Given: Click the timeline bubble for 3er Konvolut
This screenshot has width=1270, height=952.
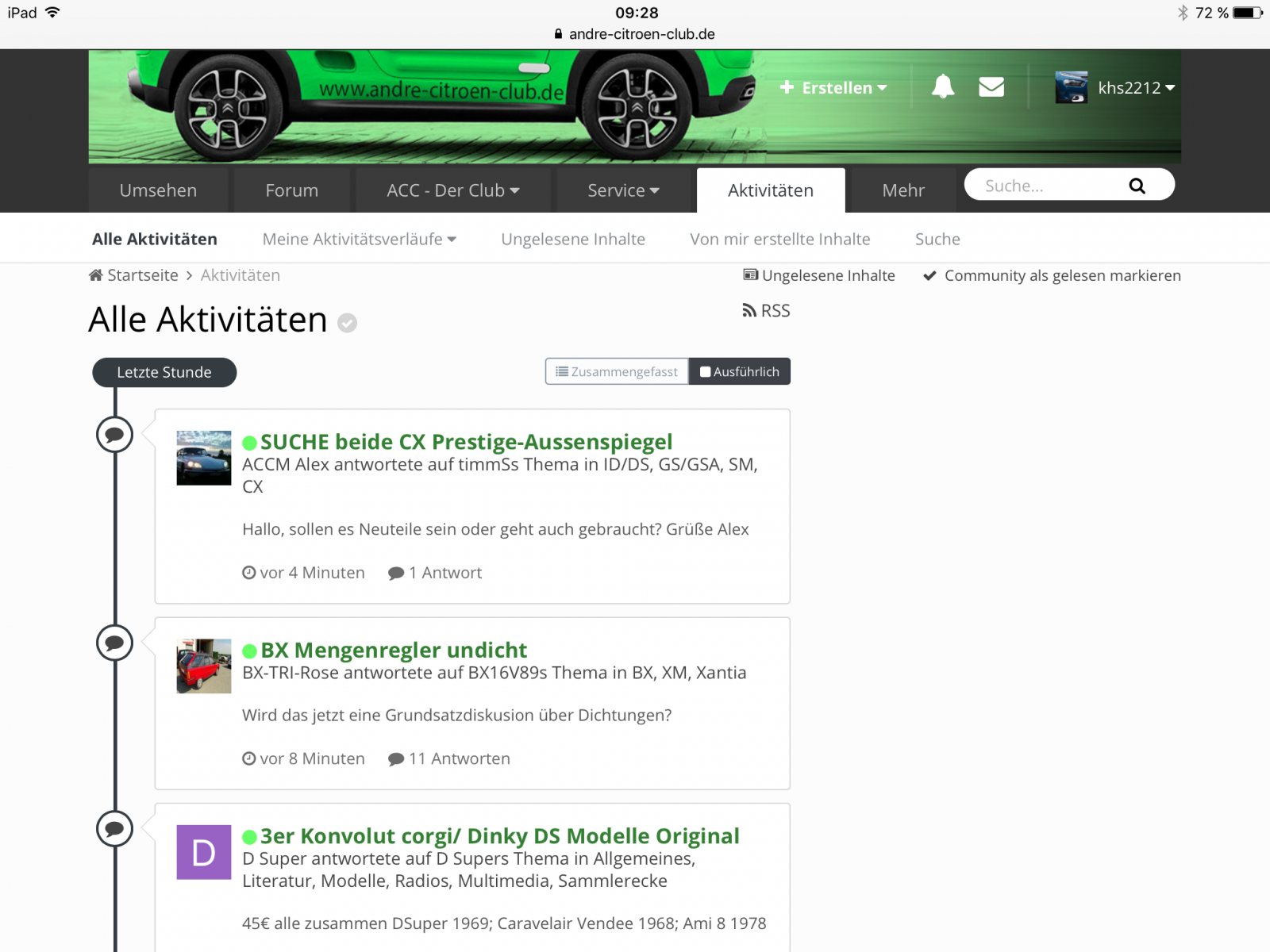Looking at the screenshot, I should click(114, 829).
